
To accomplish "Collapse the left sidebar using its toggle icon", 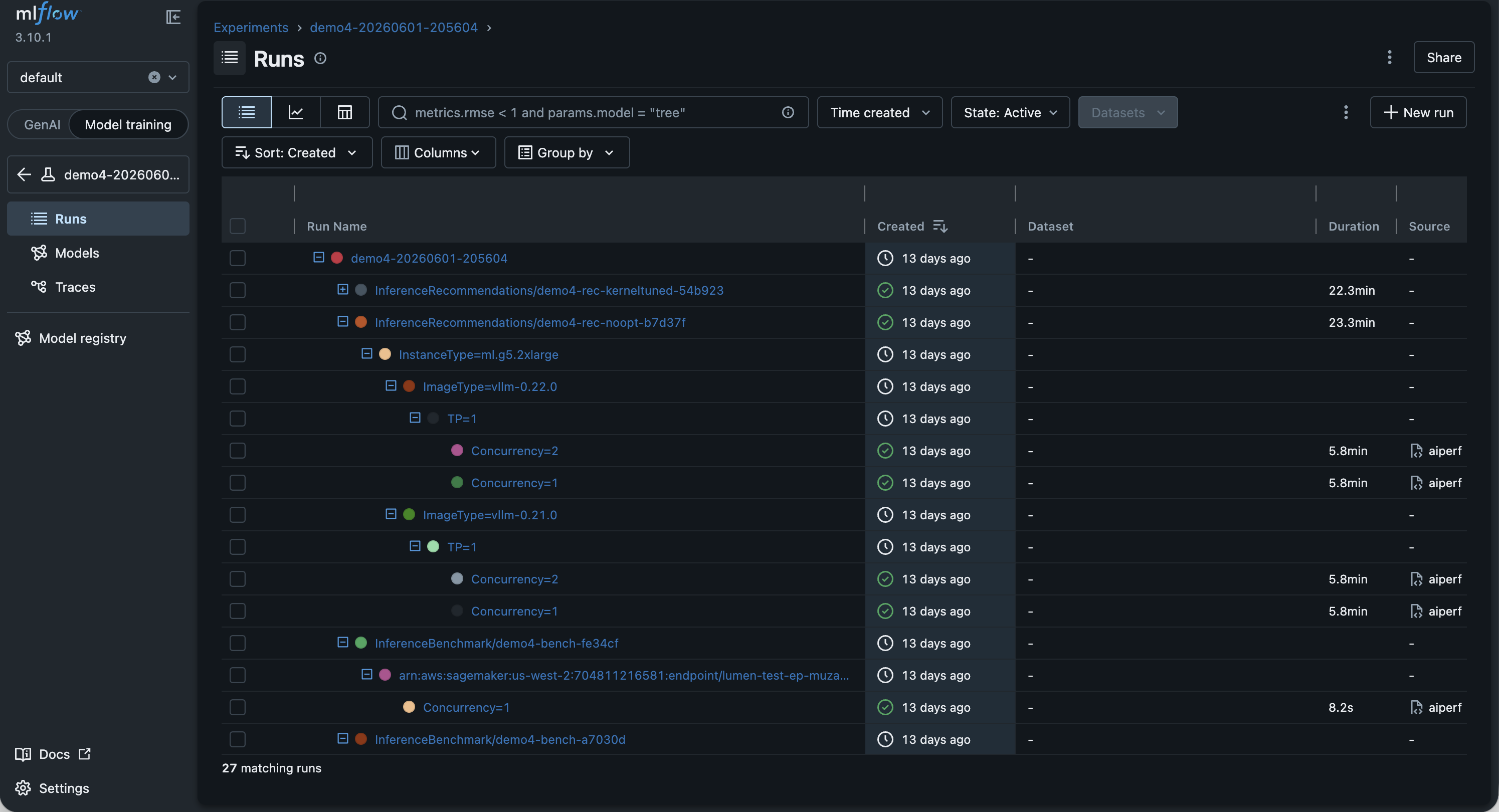I will pos(173,17).
